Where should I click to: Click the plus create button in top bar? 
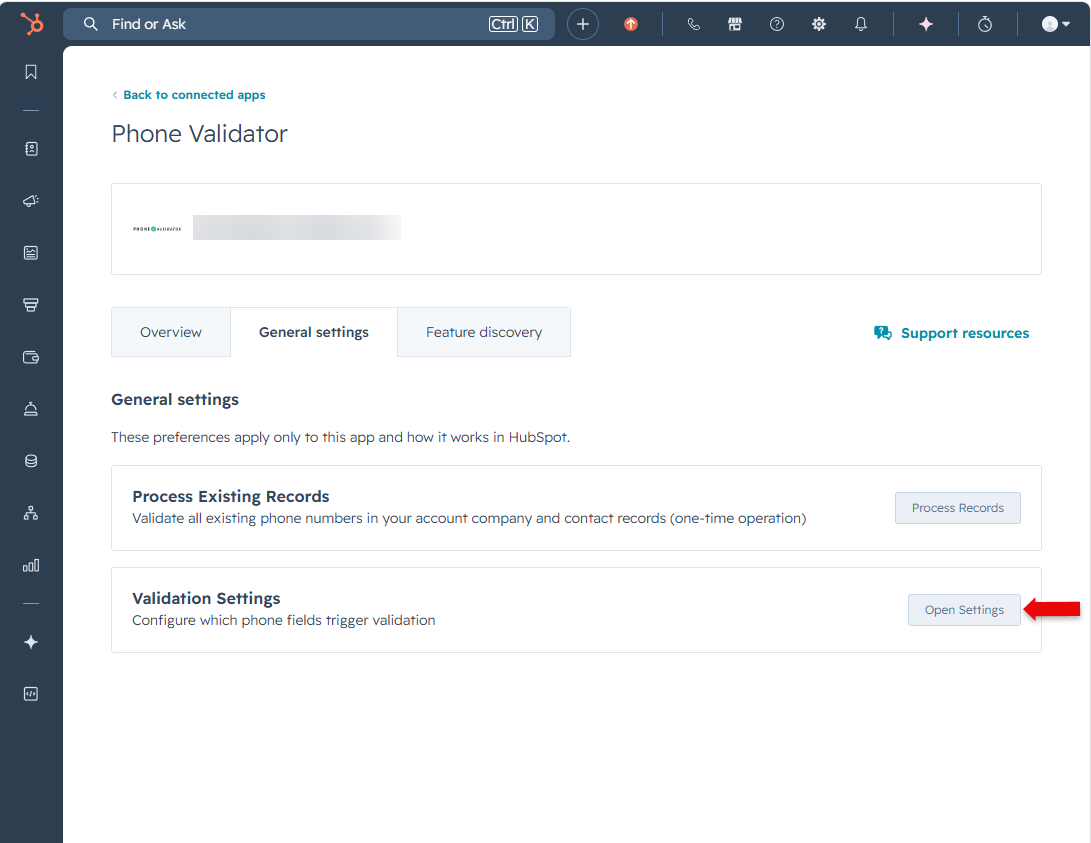(x=582, y=24)
